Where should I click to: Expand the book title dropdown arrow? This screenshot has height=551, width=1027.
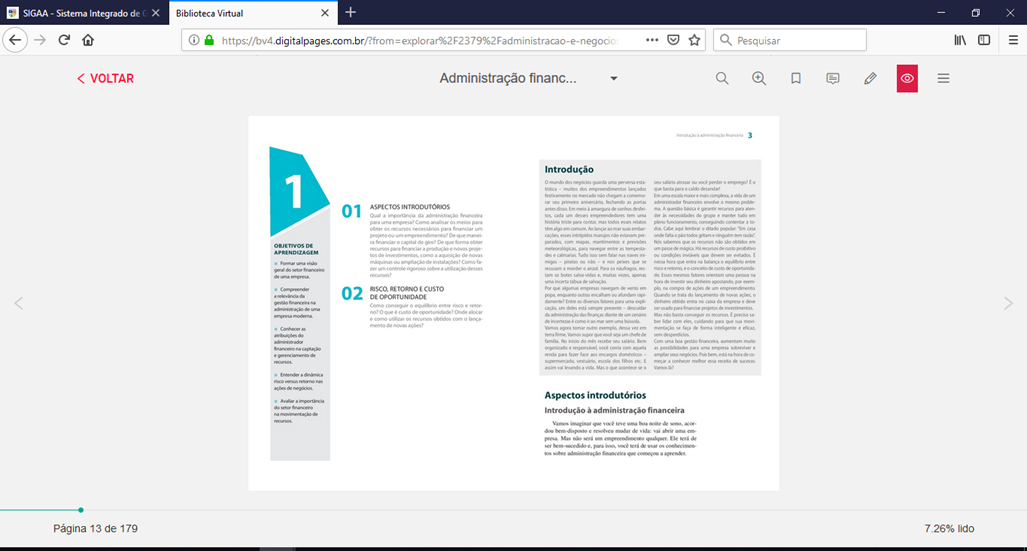click(614, 78)
